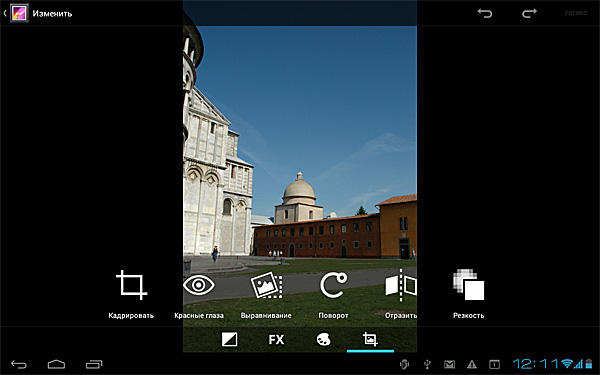Open the recent apps button

click(94, 364)
